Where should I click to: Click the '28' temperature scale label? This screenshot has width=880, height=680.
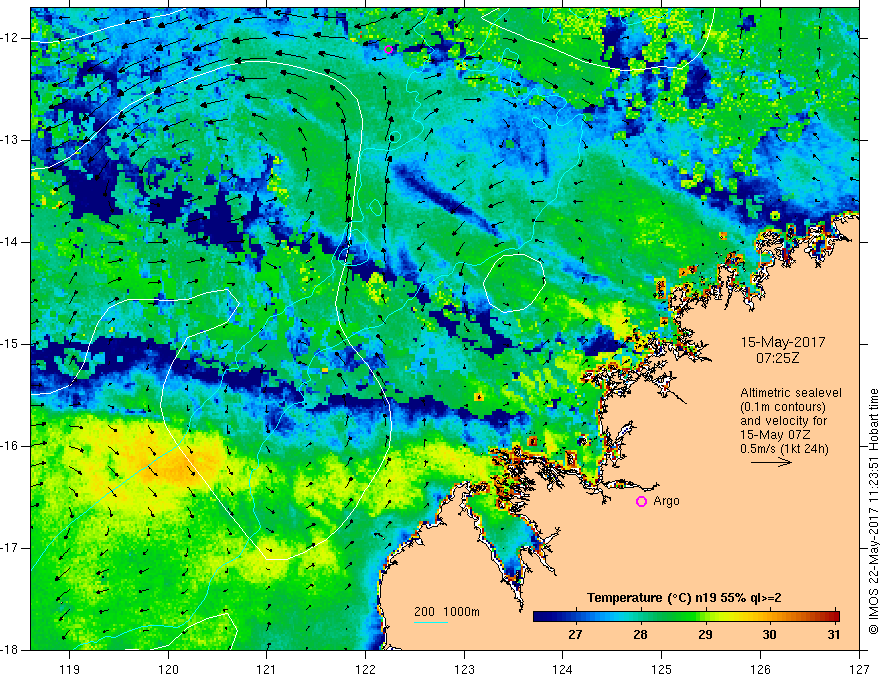tap(640, 635)
